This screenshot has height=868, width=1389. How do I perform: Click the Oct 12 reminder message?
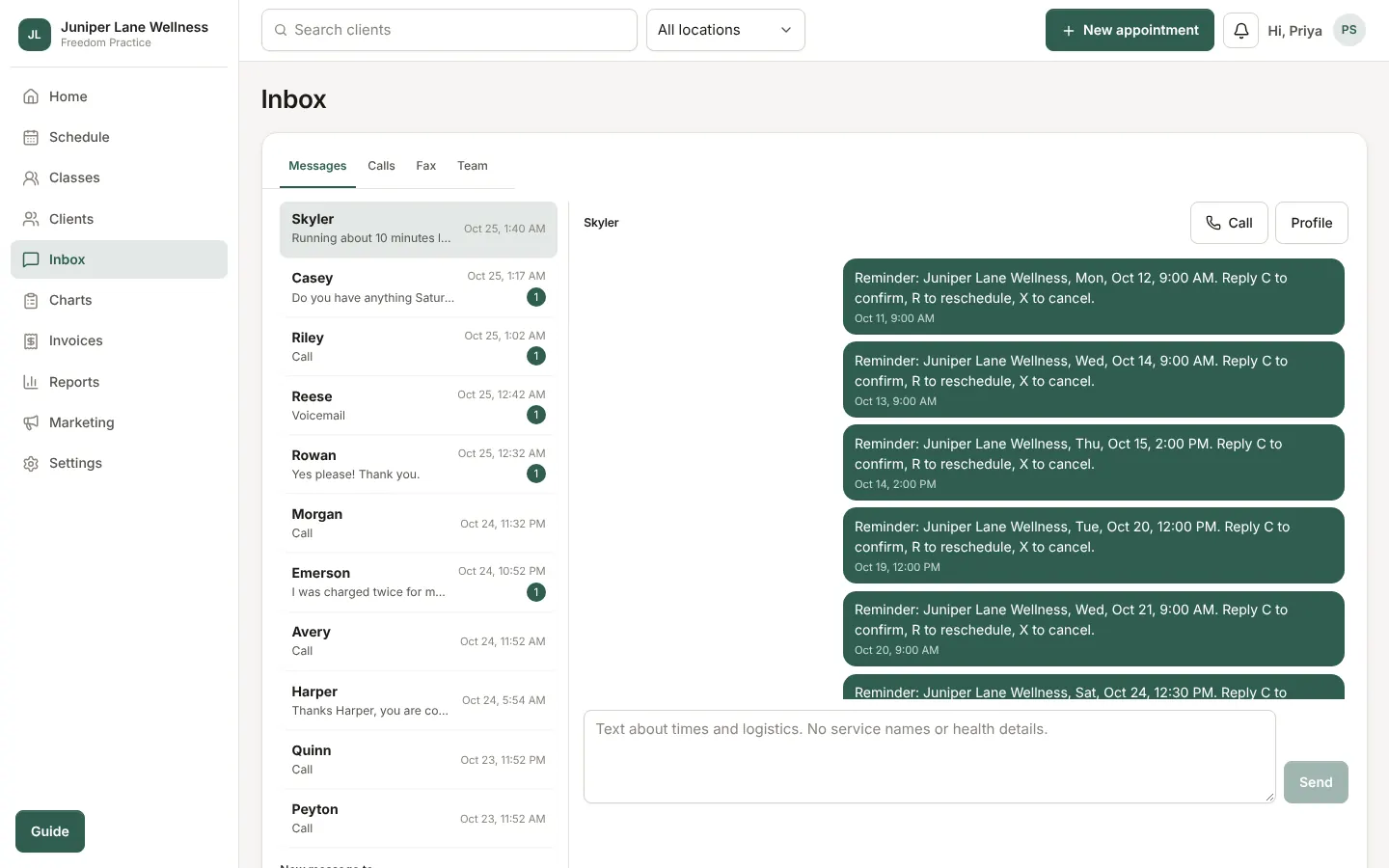pyautogui.click(x=1094, y=296)
